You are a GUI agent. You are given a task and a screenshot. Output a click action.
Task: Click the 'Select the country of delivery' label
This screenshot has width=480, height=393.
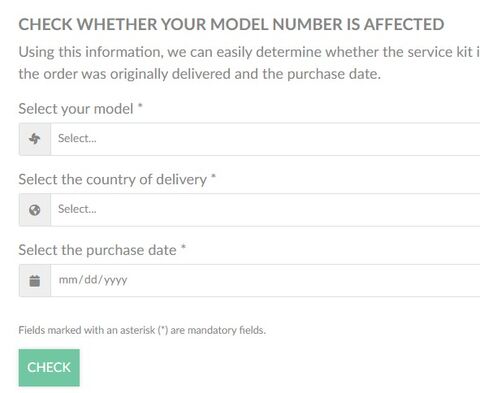click(113, 180)
